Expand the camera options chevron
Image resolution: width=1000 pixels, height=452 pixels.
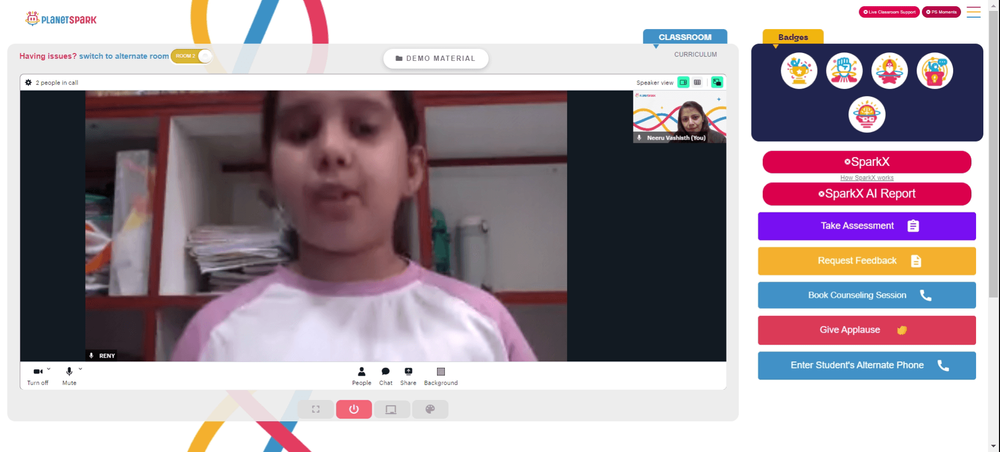click(48, 368)
